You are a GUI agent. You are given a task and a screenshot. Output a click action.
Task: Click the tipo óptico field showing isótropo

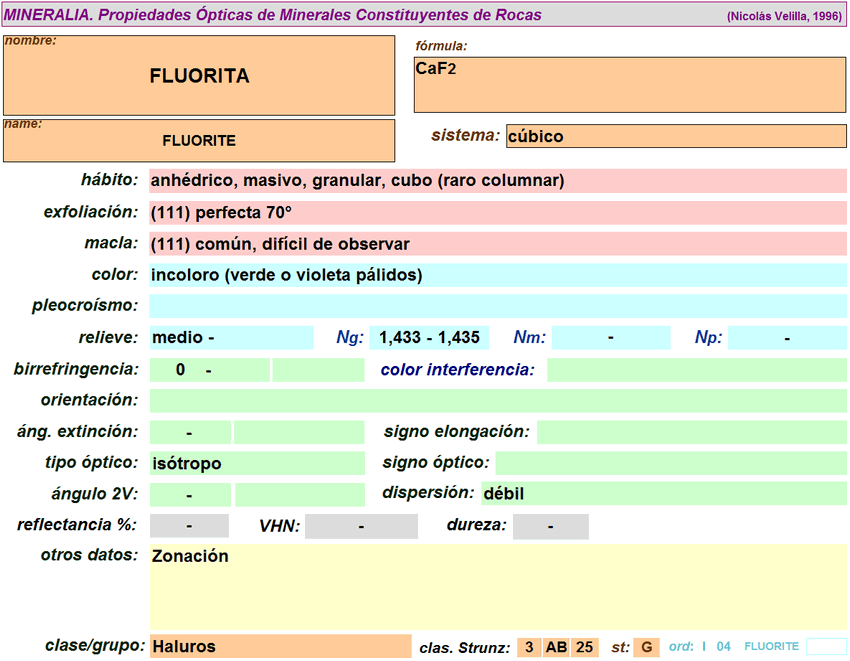click(x=257, y=463)
